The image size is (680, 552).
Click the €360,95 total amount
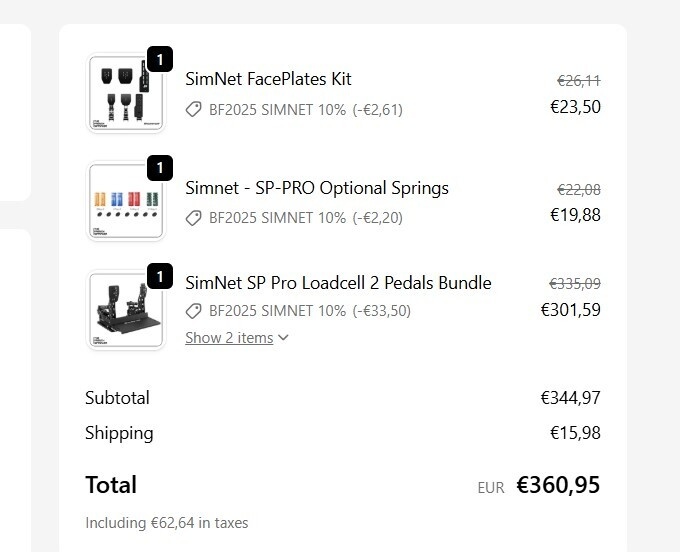558,486
